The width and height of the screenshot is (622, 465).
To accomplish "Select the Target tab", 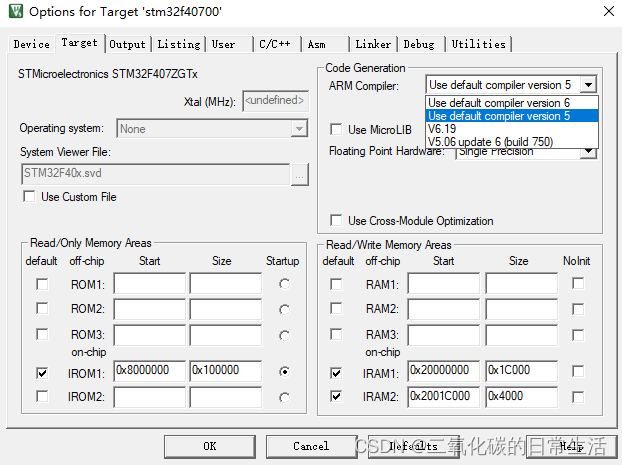I will tap(79, 42).
